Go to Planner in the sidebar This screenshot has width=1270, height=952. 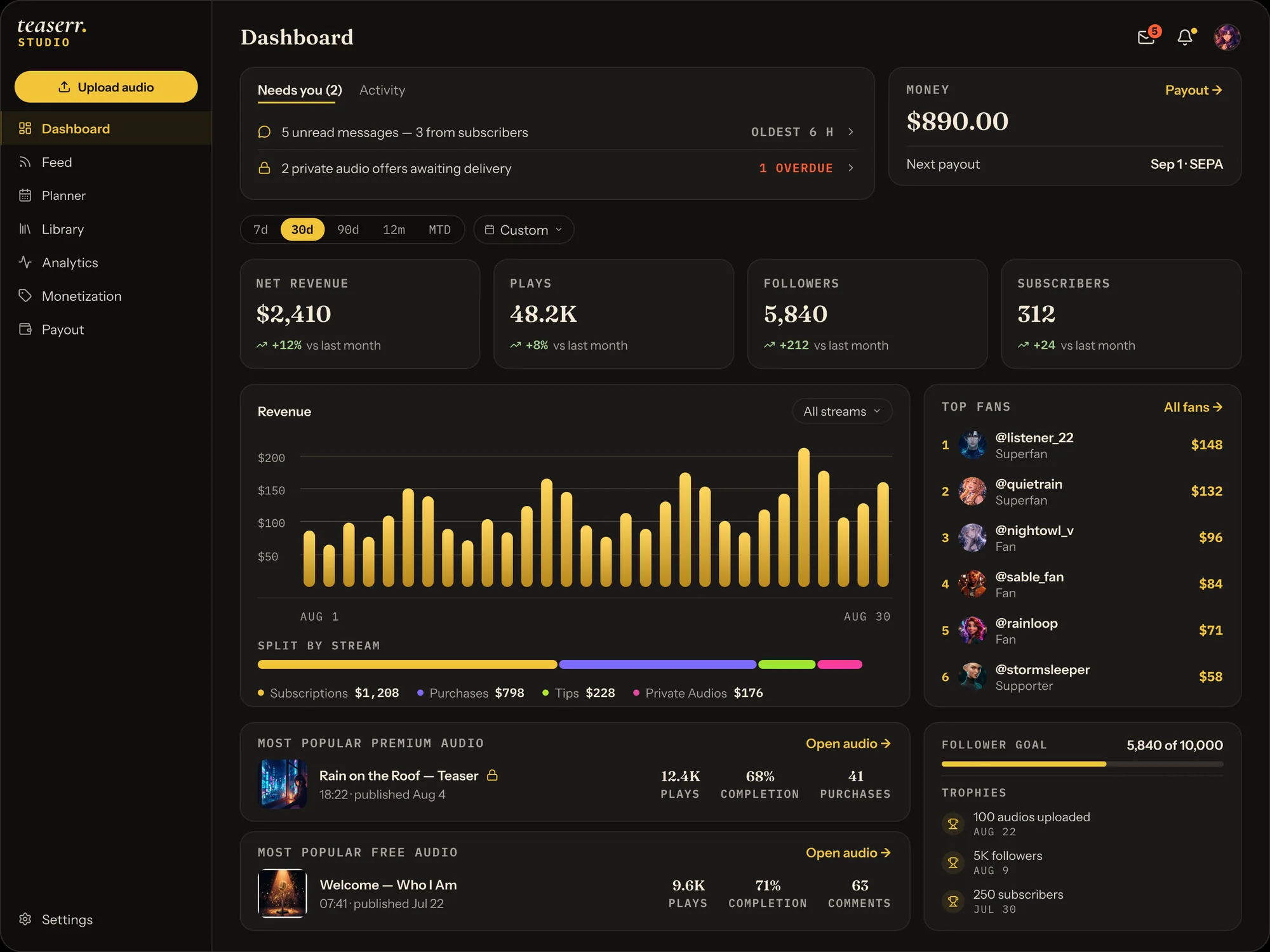pyautogui.click(x=106, y=195)
